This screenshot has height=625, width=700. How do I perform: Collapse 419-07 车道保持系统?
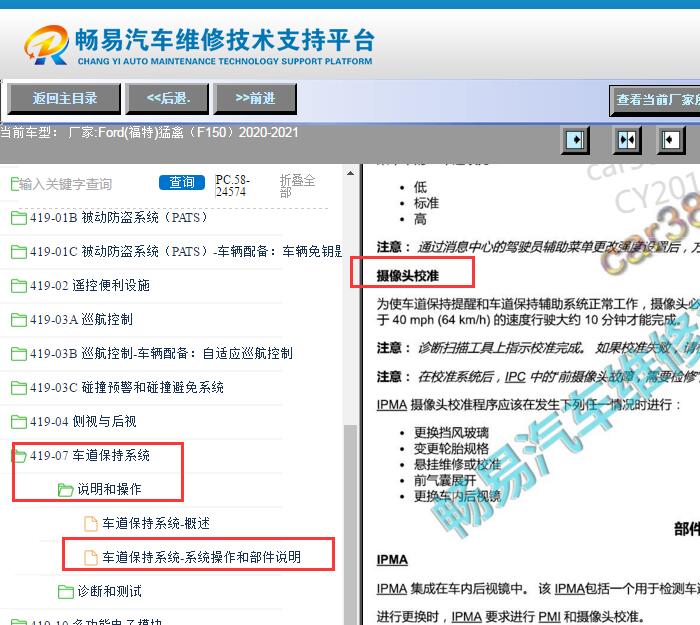90,455
